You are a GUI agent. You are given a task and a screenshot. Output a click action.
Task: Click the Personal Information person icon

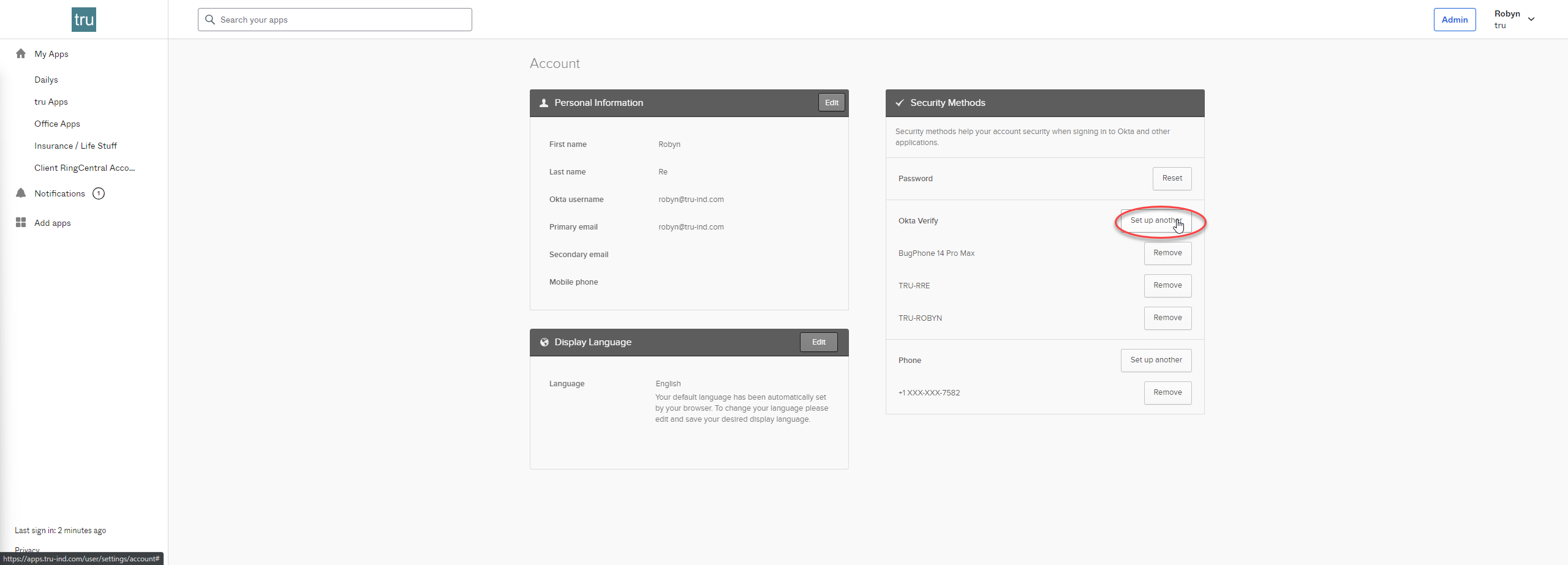pyautogui.click(x=544, y=103)
